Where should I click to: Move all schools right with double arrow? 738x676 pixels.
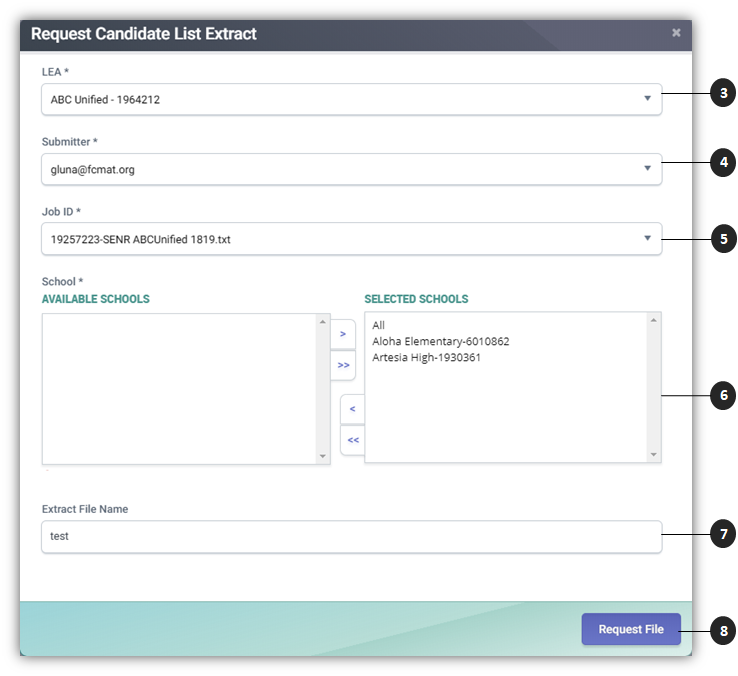pyautogui.click(x=343, y=366)
